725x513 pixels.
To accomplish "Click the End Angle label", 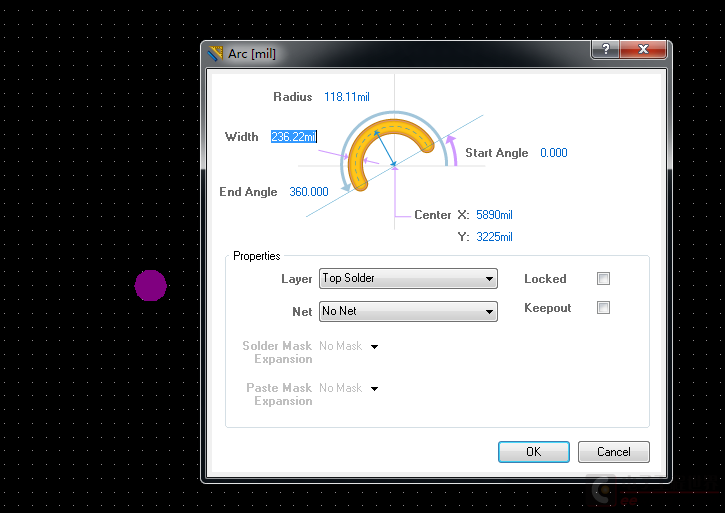I will pos(248,192).
